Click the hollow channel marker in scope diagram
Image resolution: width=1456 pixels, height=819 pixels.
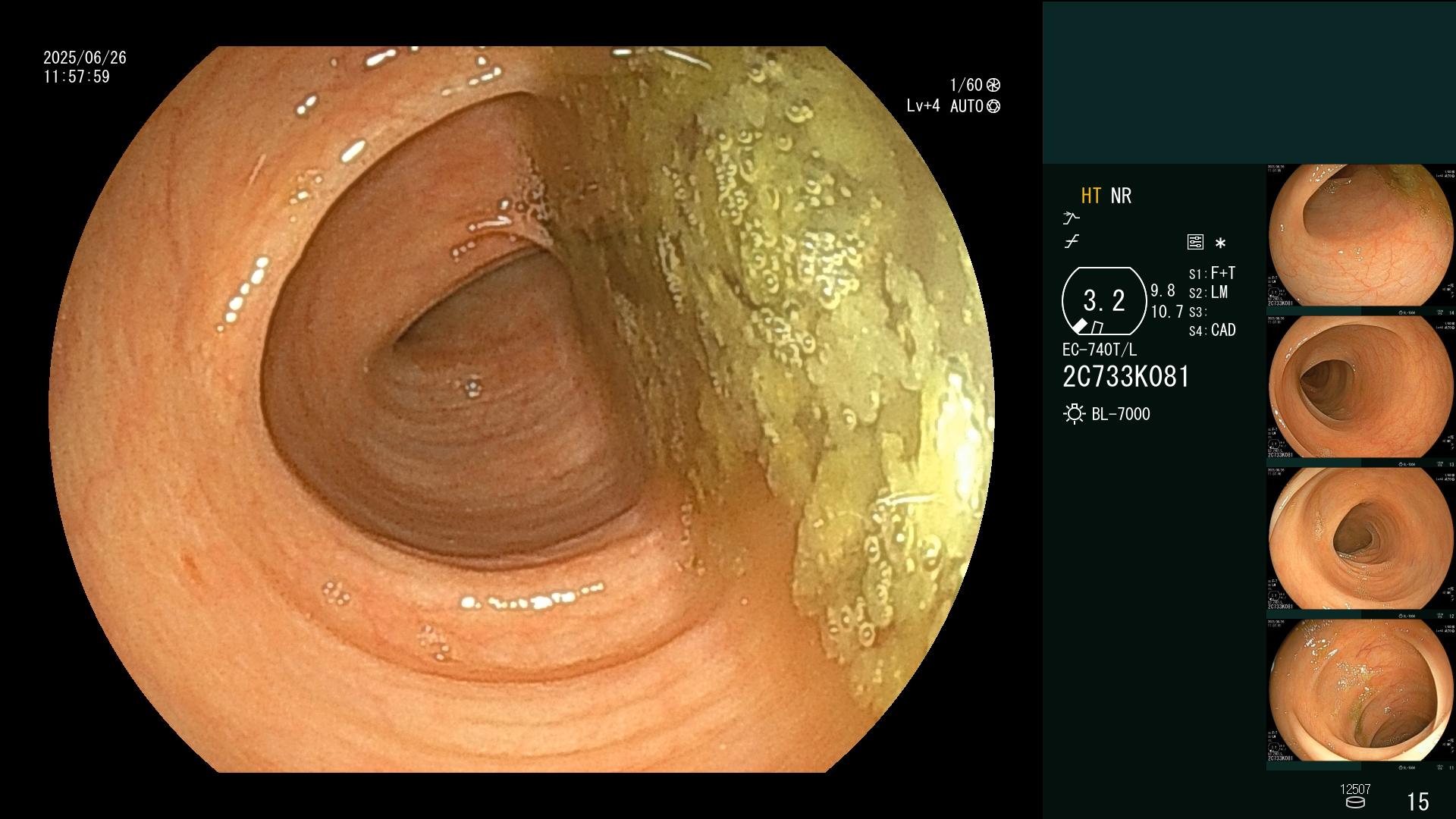pos(1097,328)
